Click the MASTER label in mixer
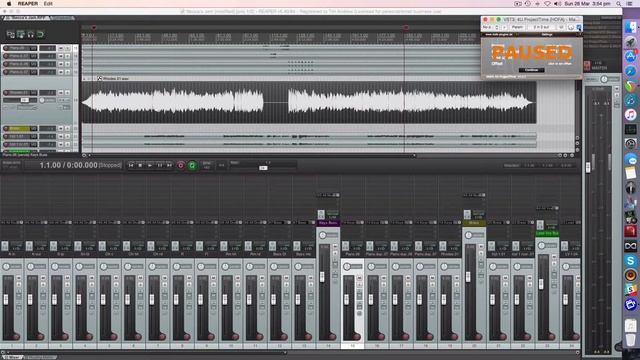This screenshot has height=360, width=640. (599, 68)
